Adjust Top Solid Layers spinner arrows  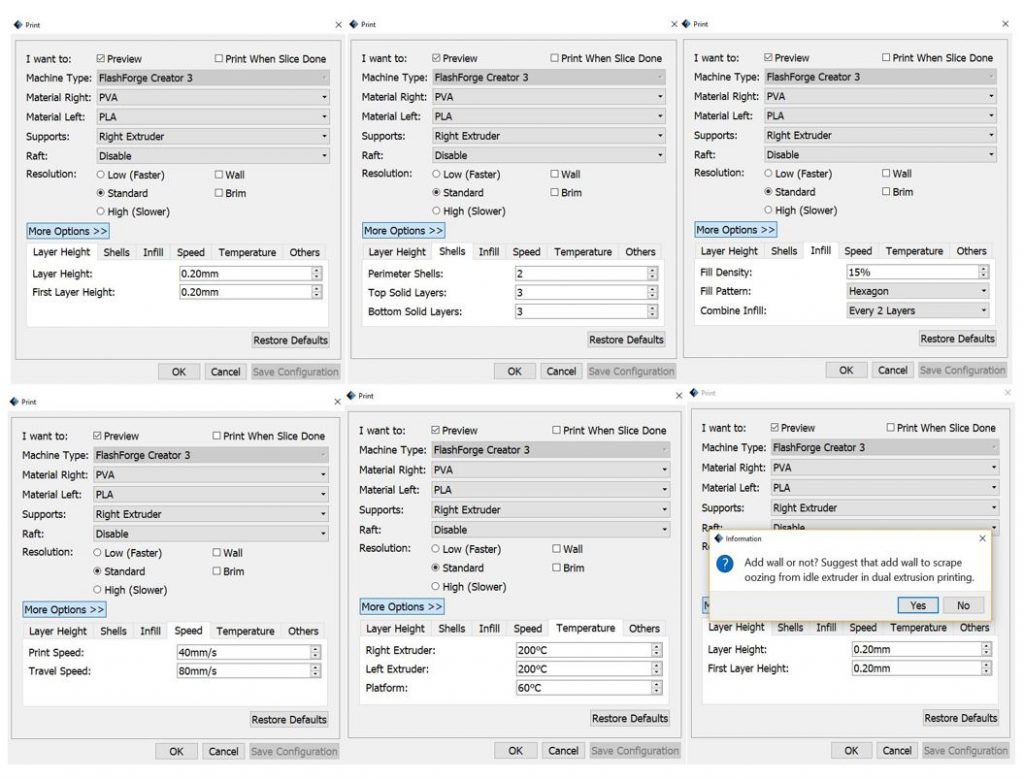point(652,293)
